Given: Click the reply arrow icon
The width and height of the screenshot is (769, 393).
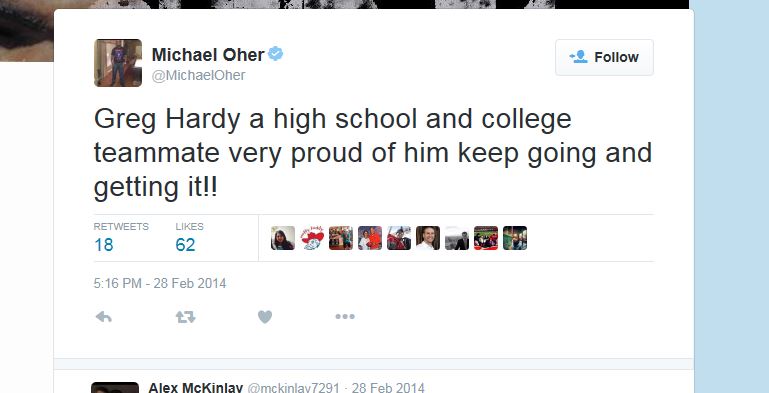Looking at the screenshot, I should pos(103,317).
